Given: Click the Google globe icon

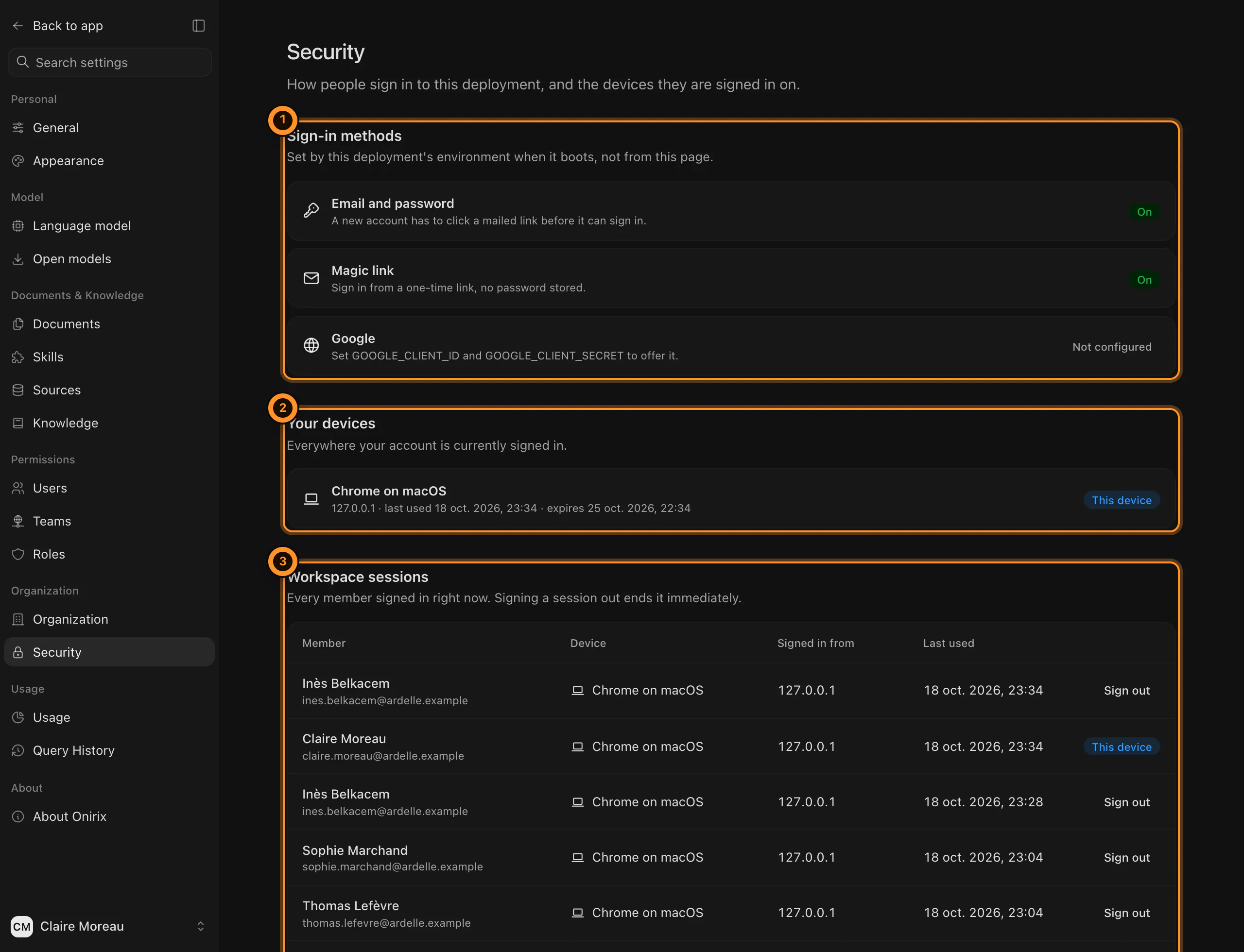Looking at the screenshot, I should click(x=311, y=345).
